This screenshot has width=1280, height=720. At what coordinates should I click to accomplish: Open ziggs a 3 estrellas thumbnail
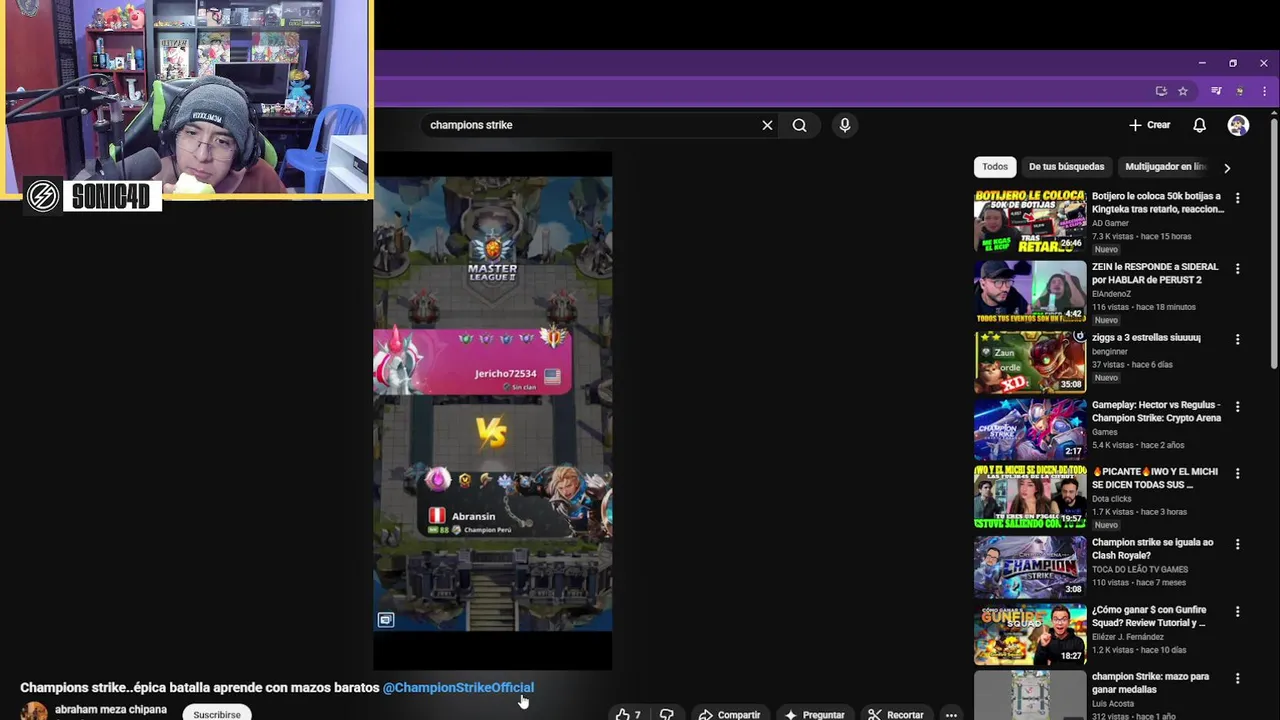pyautogui.click(x=1029, y=362)
